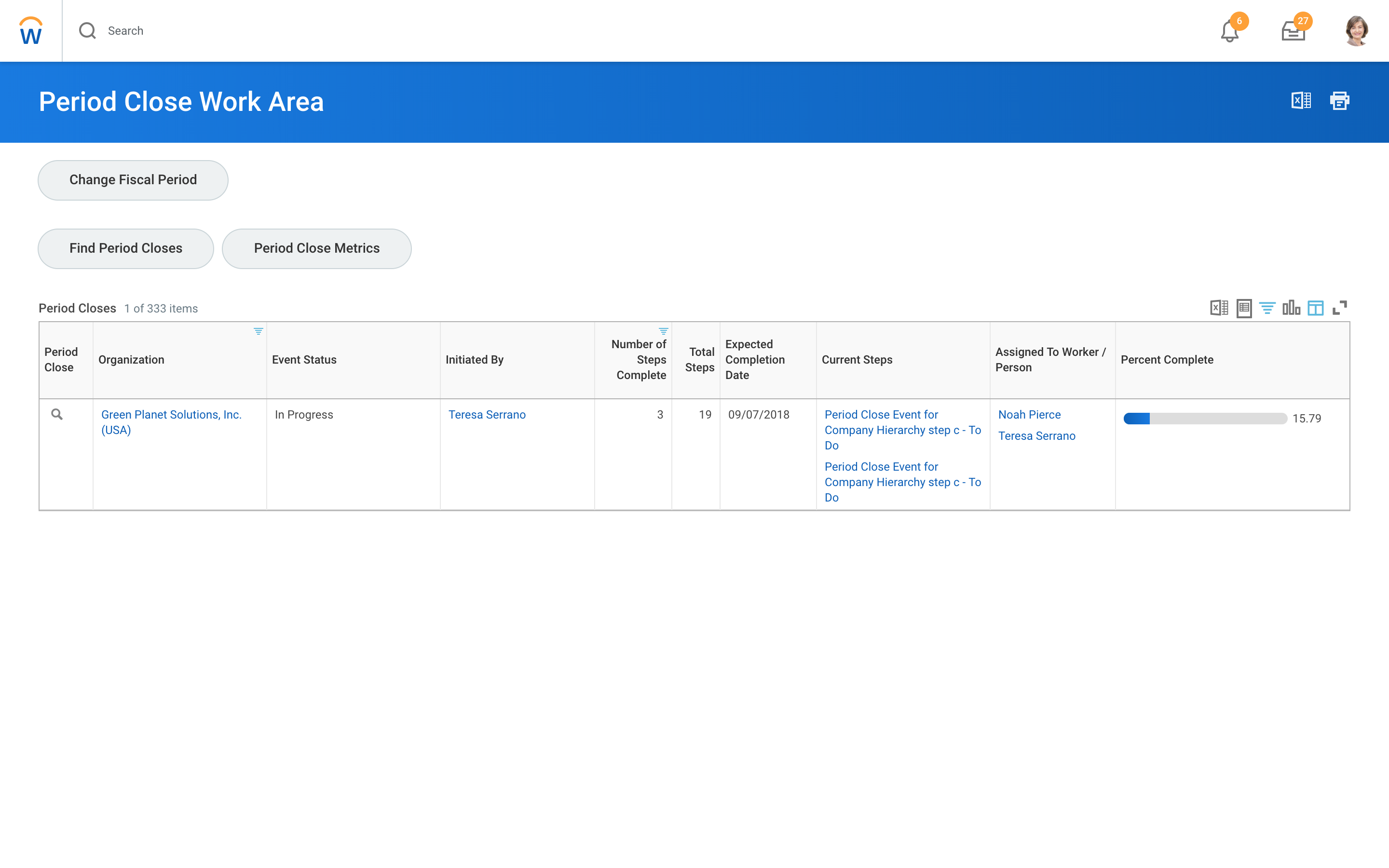The width and height of the screenshot is (1389, 868).
Task: Click the Workday home logo
Action: (x=30, y=30)
